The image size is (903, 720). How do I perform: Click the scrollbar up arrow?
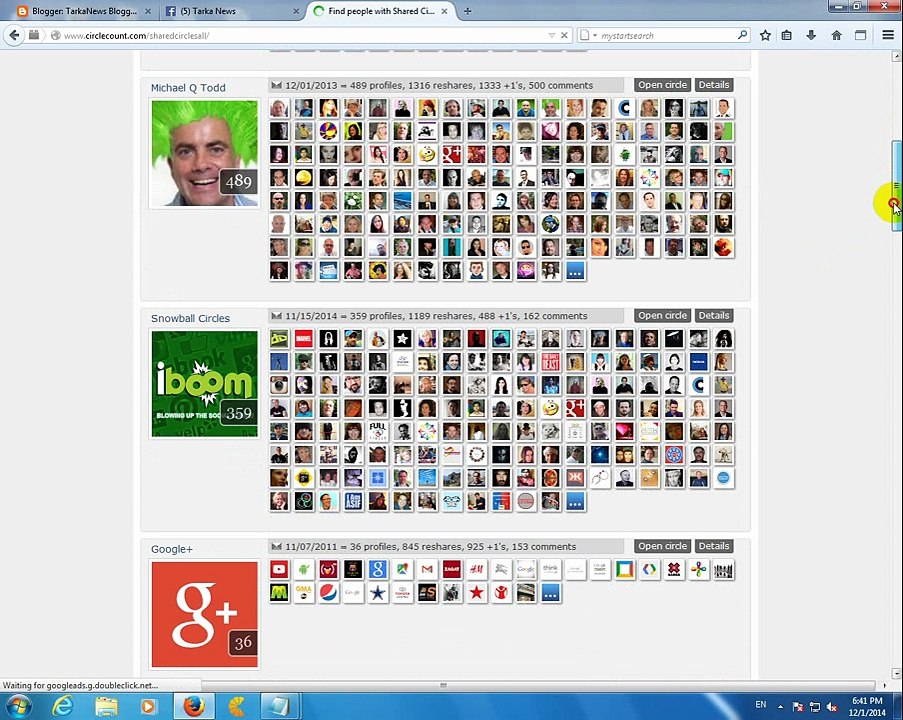click(x=896, y=56)
